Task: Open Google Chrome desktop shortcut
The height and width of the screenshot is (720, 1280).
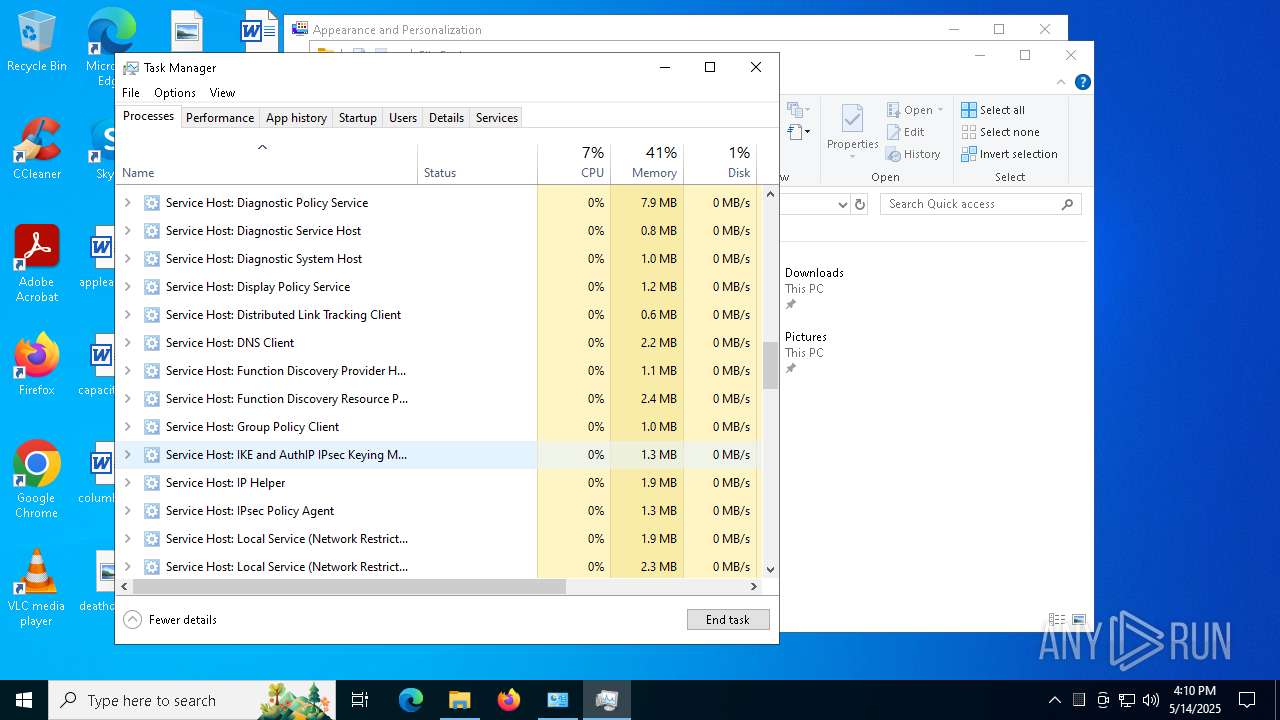Action: point(37,480)
